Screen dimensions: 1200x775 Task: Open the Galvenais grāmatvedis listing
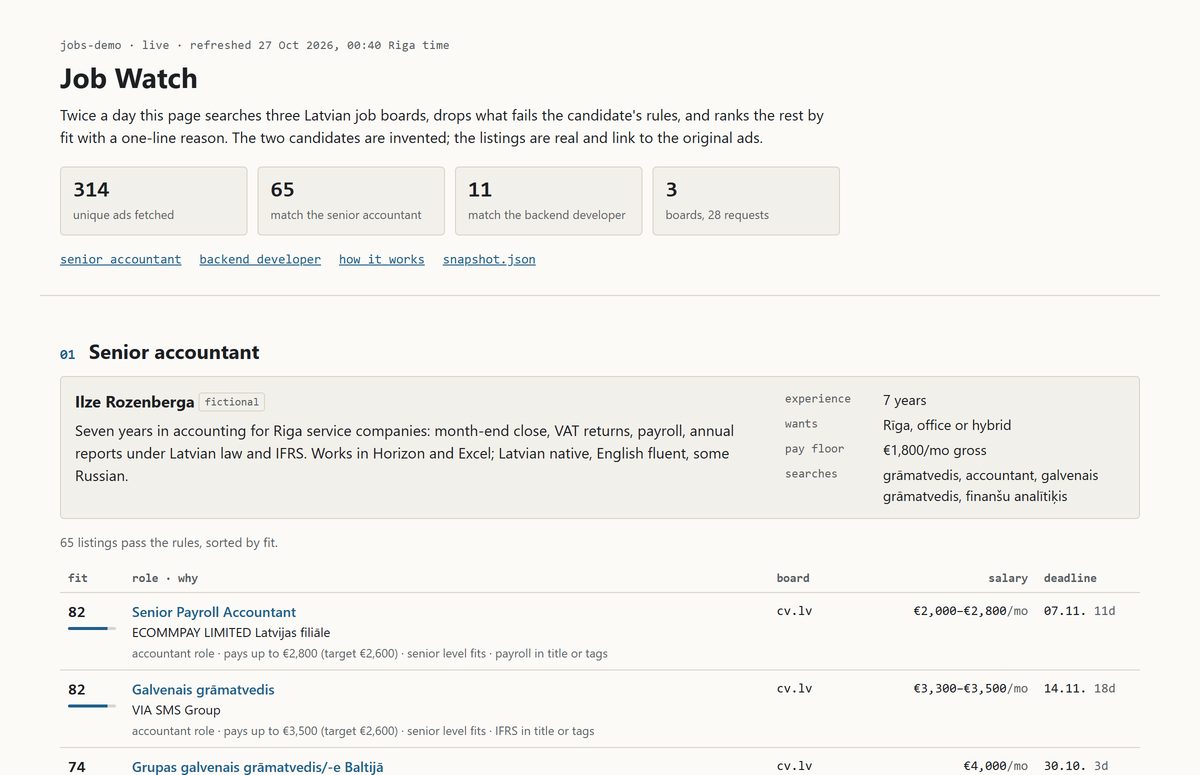[203, 690]
